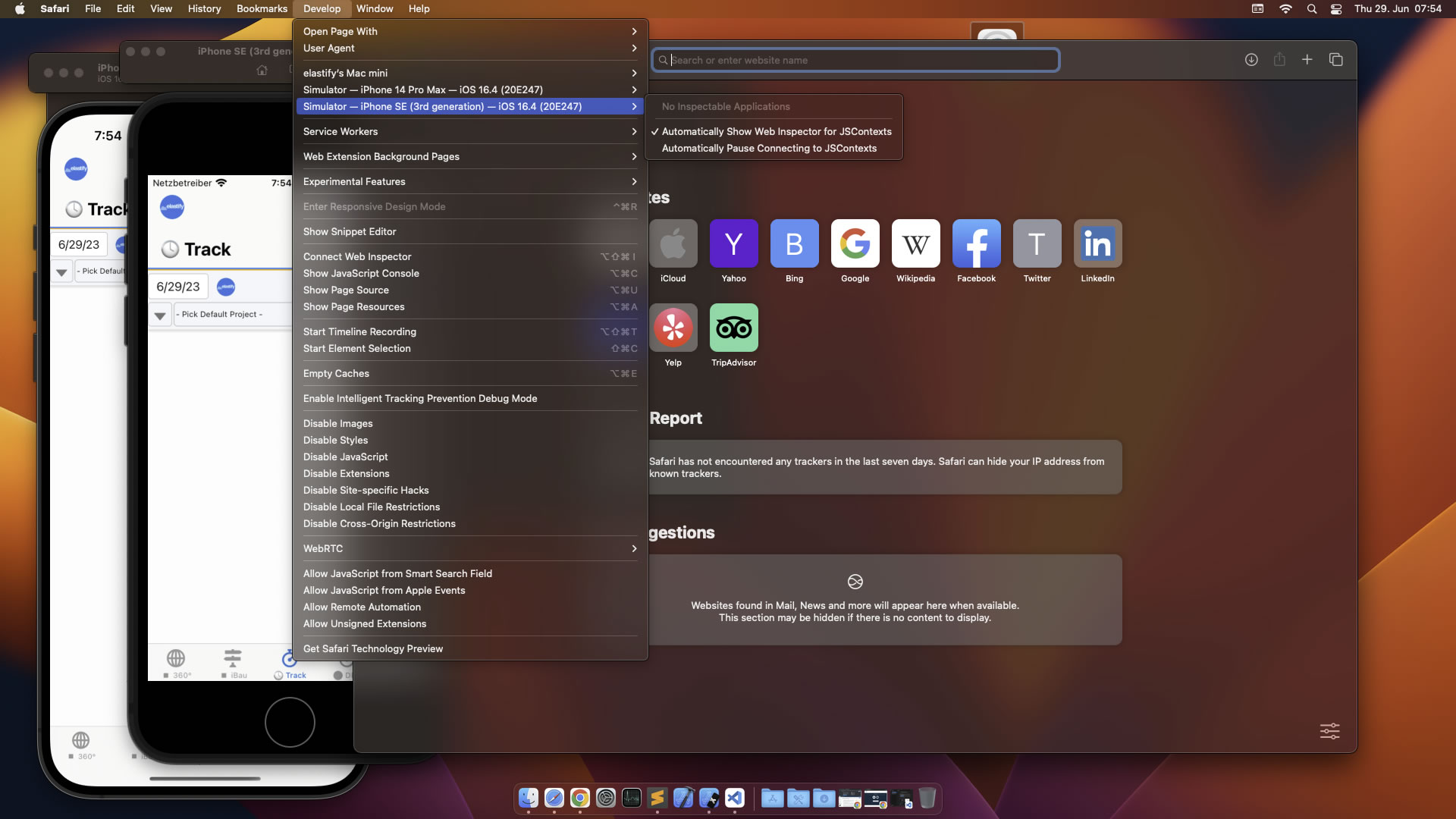The height and width of the screenshot is (819, 1456).
Task: Click Get Safari Technology Preview link
Action: click(373, 648)
